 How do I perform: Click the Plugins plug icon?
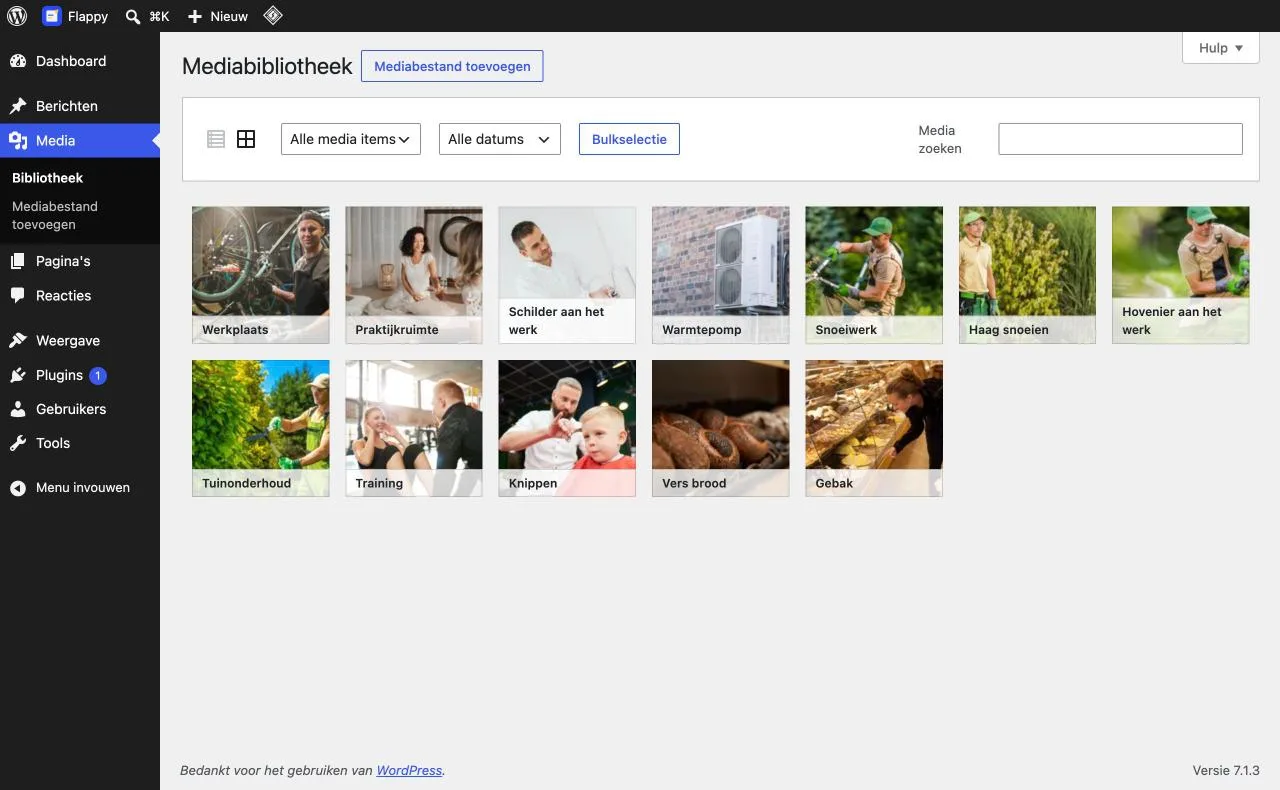click(18, 375)
